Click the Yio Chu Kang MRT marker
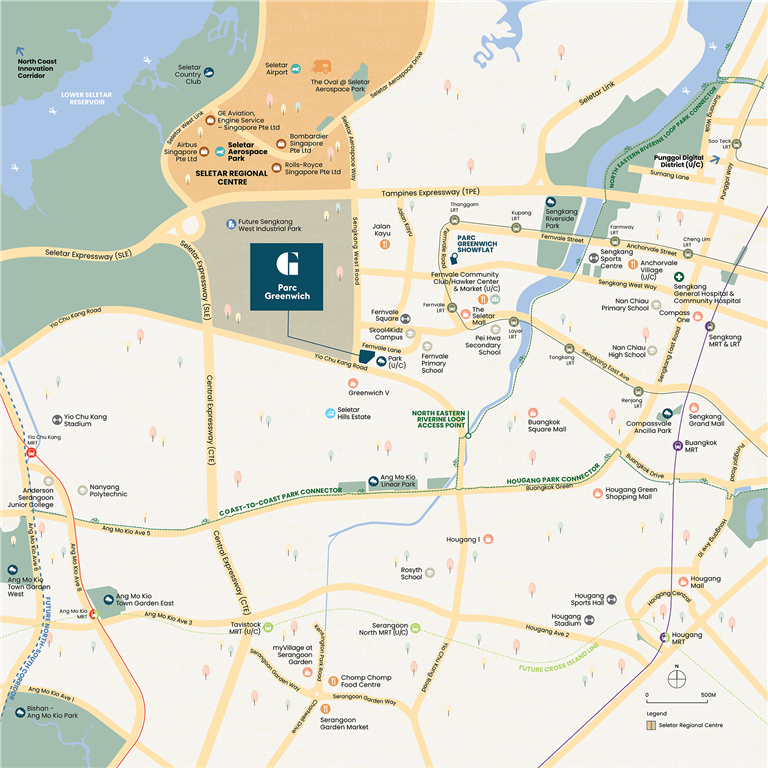The image size is (768, 768). (x=31, y=453)
